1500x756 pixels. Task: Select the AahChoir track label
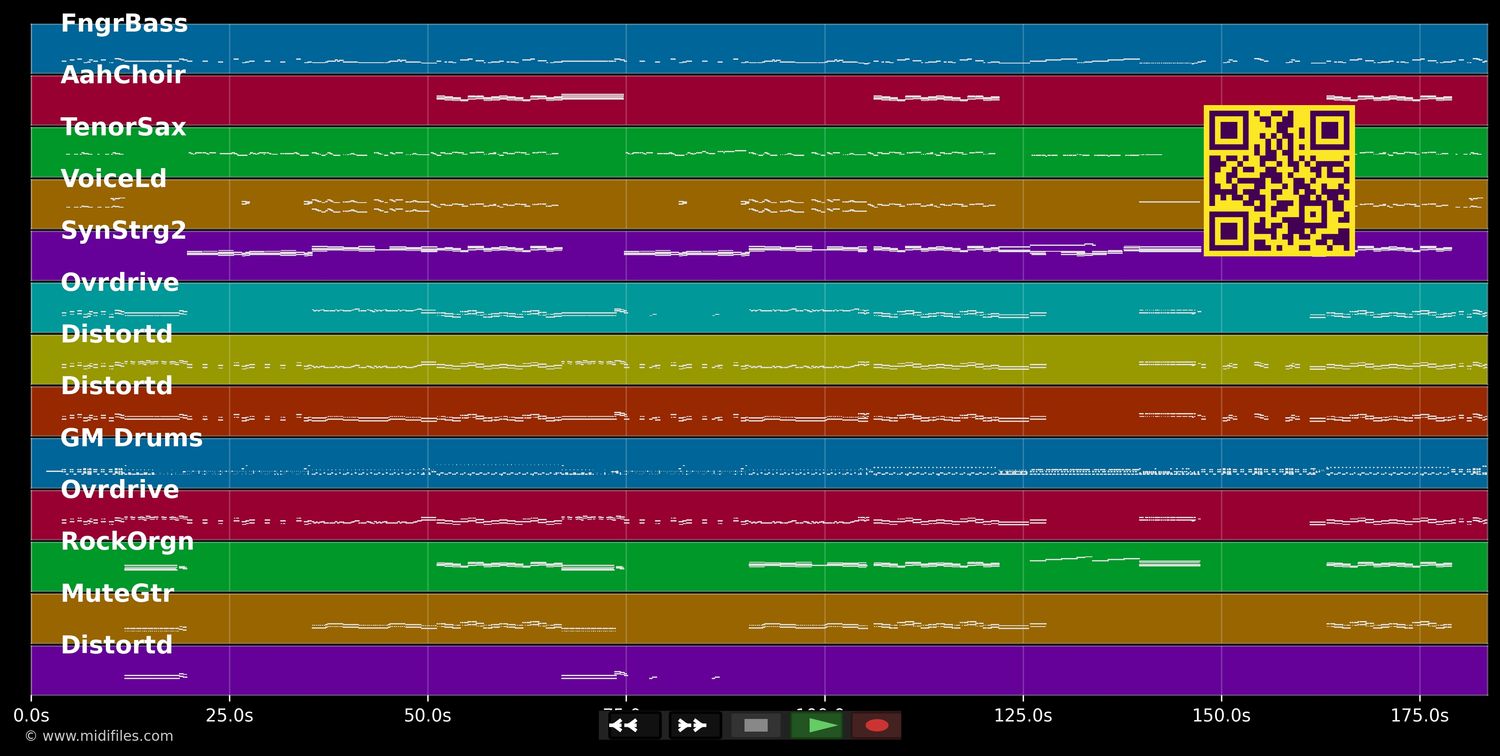point(123,76)
